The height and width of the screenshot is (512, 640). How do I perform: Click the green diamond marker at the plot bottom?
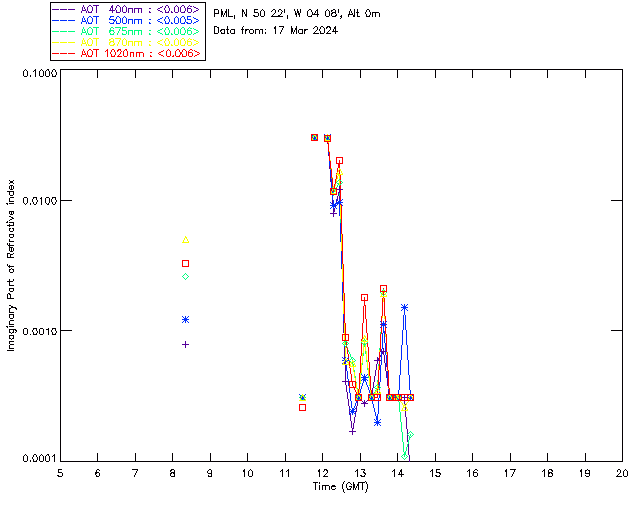click(x=404, y=456)
